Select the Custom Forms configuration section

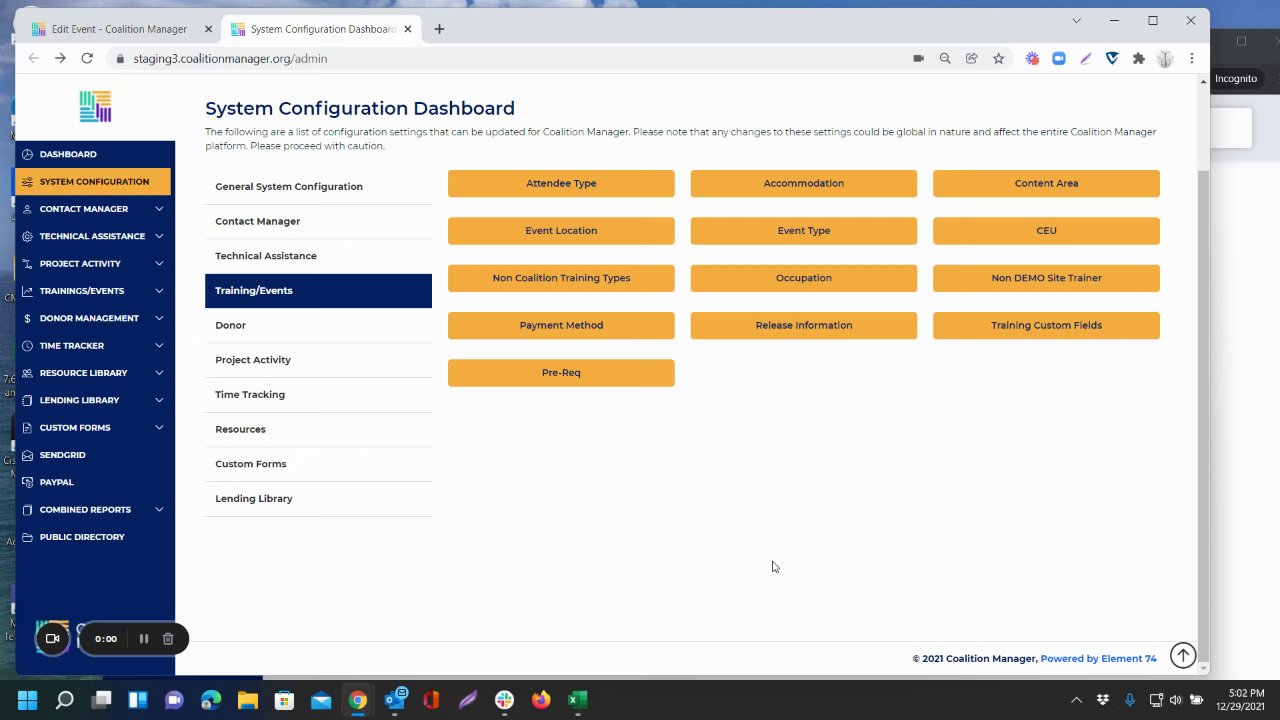click(x=318, y=464)
